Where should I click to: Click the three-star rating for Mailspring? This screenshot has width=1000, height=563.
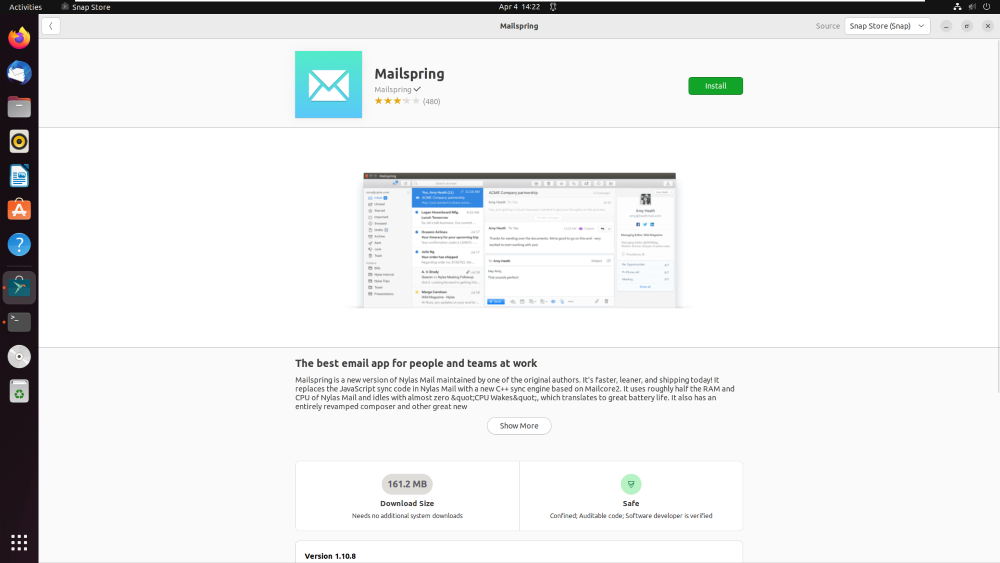coord(397,101)
